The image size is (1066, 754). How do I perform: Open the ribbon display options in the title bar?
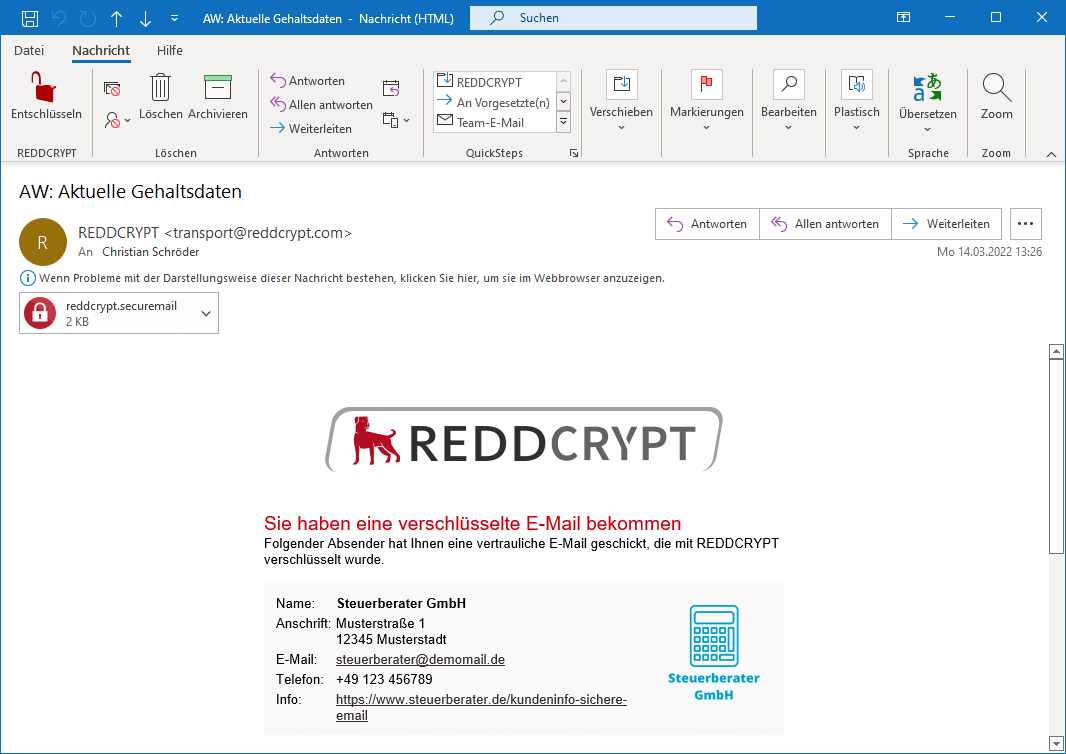(904, 18)
